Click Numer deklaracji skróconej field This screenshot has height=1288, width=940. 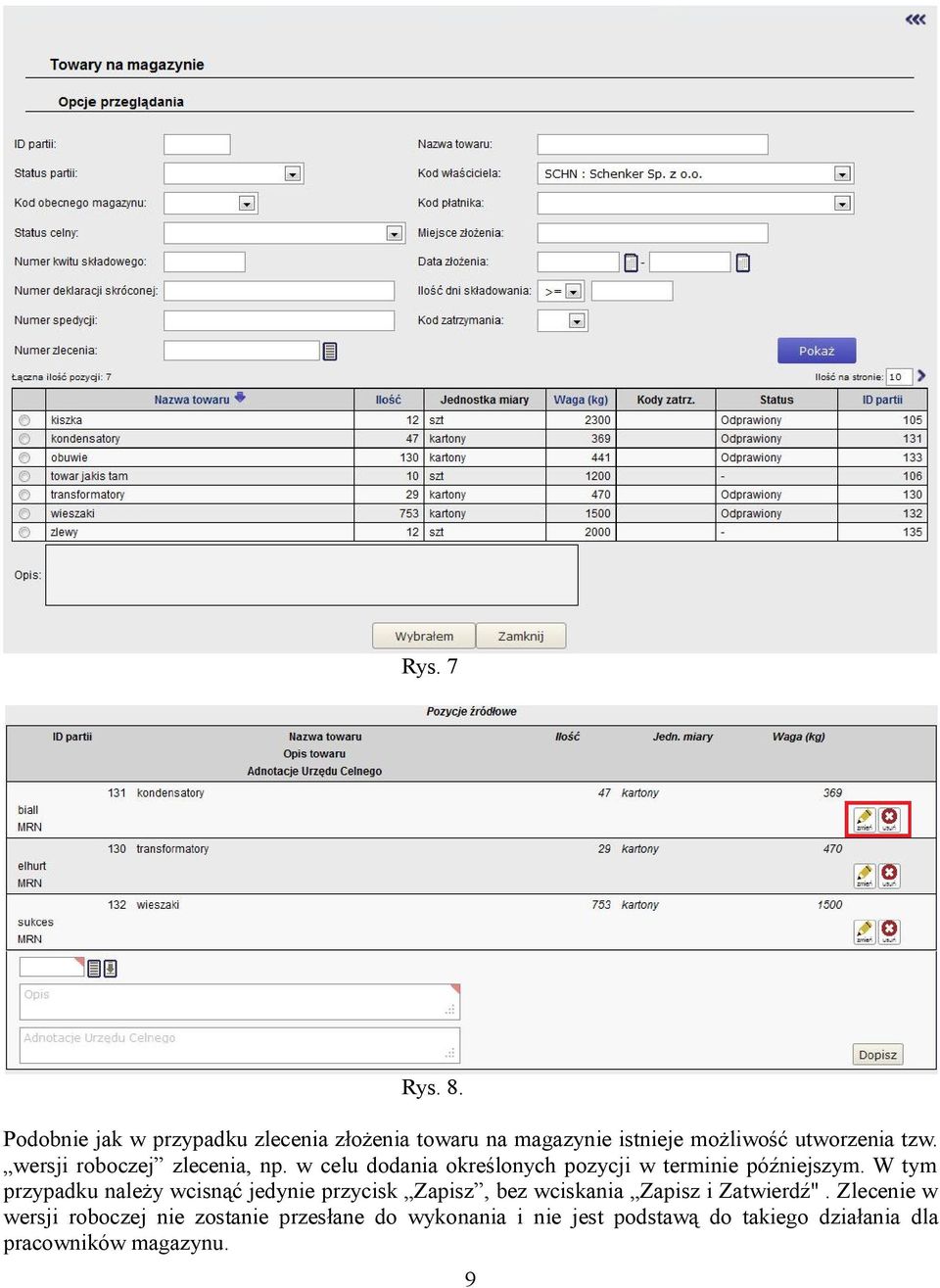point(279,291)
